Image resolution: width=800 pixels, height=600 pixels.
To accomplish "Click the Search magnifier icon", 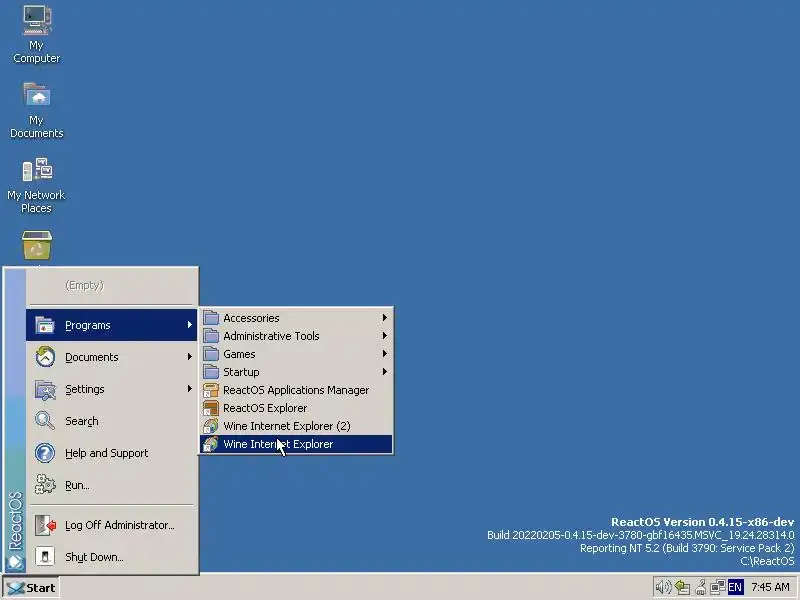I will (x=45, y=421).
